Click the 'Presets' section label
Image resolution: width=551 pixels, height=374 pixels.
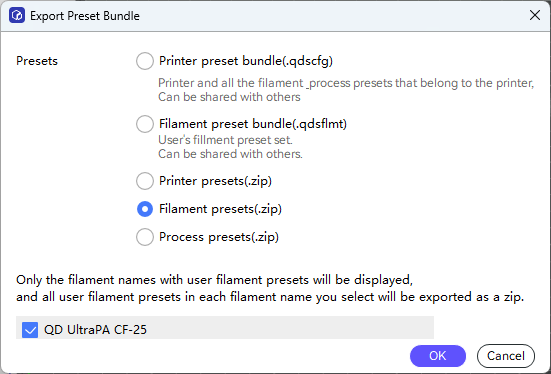37,61
